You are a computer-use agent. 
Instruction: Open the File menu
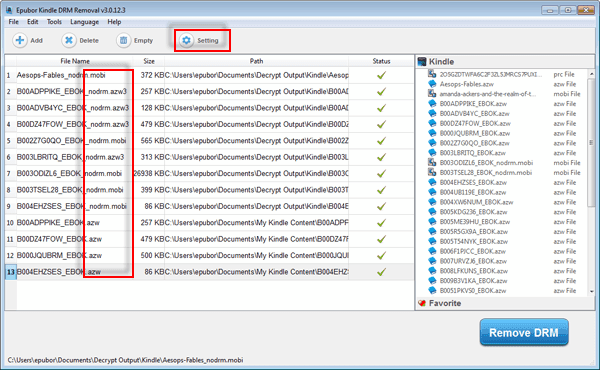[13, 22]
